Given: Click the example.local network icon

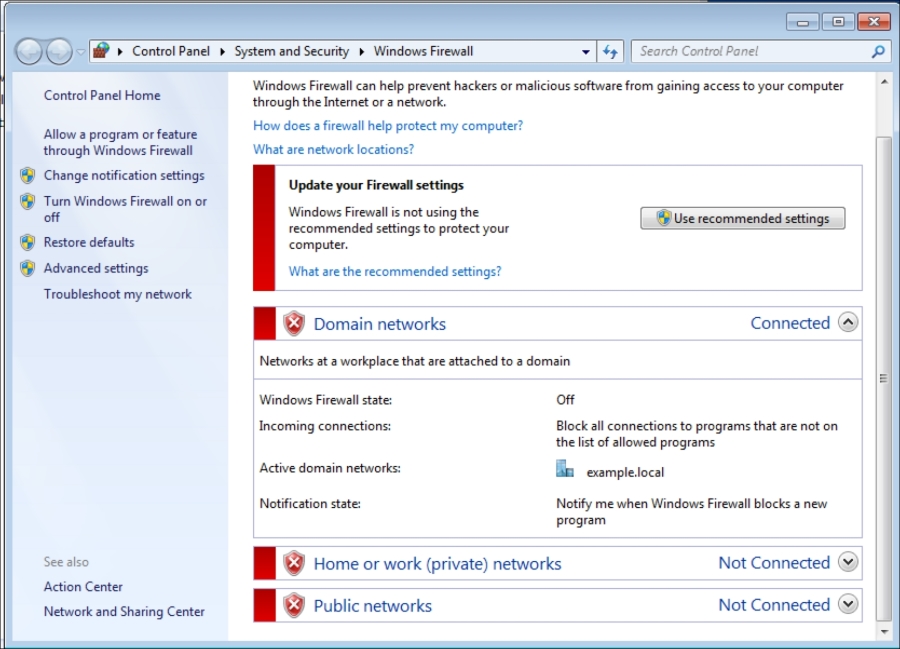Looking at the screenshot, I should [x=565, y=470].
